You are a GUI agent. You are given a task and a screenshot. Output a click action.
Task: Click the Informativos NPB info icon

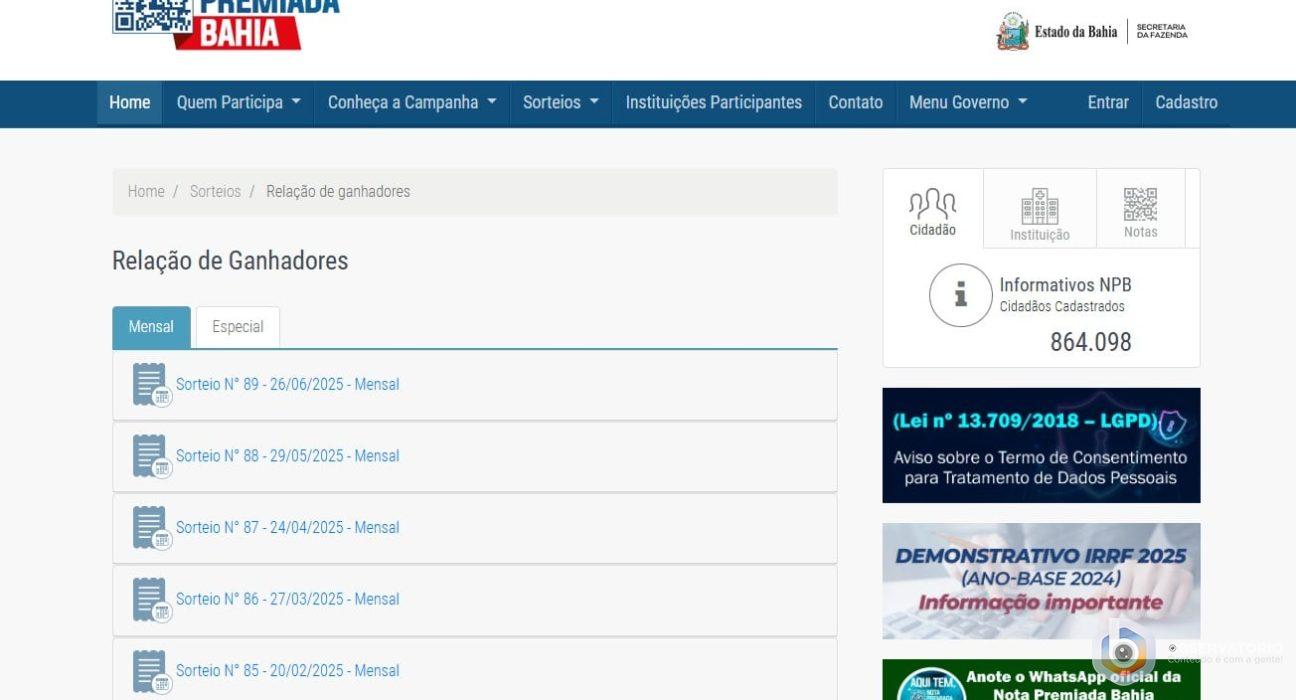coord(960,295)
